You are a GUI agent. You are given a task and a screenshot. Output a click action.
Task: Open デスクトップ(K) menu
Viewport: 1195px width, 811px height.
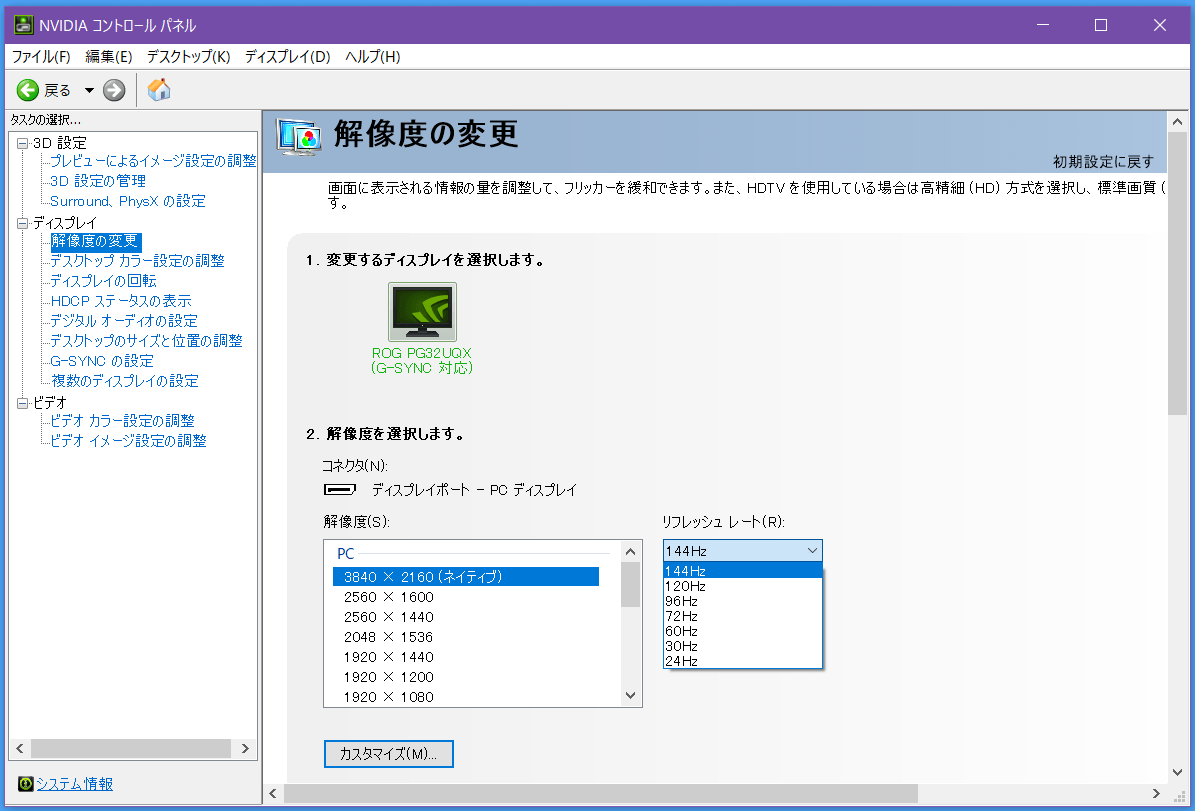coord(188,56)
